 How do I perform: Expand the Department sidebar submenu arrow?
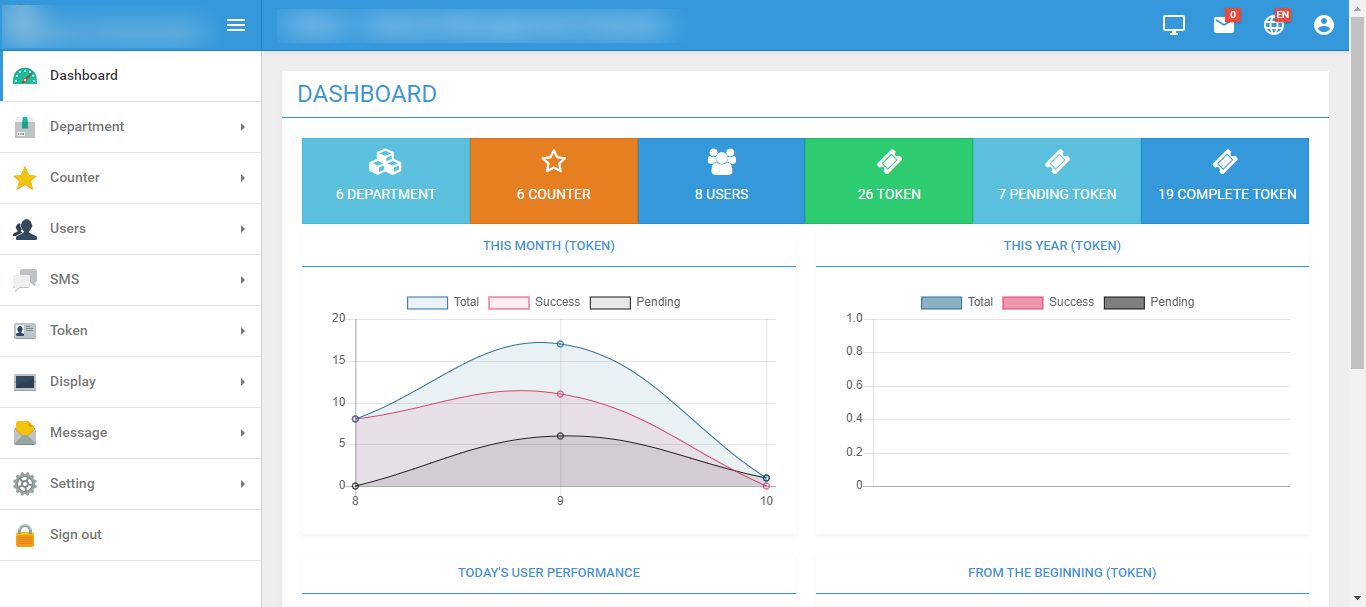(x=242, y=127)
